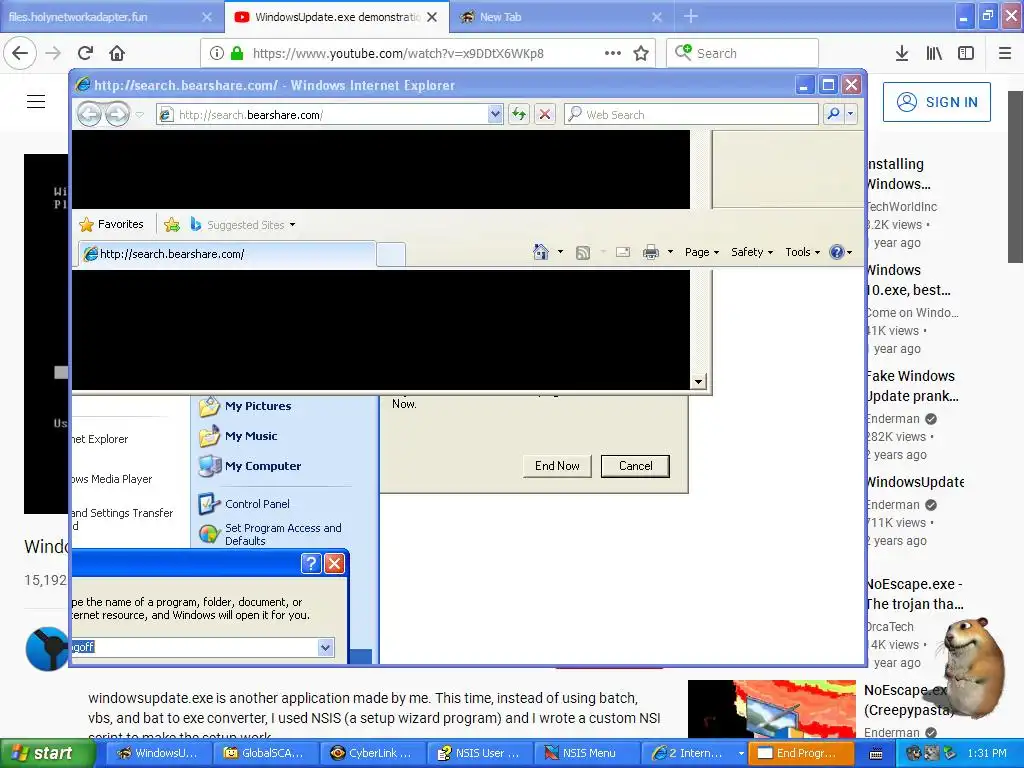Open the YouTube guide hamburger menu
This screenshot has width=1024, height=768.
point(36,102)
